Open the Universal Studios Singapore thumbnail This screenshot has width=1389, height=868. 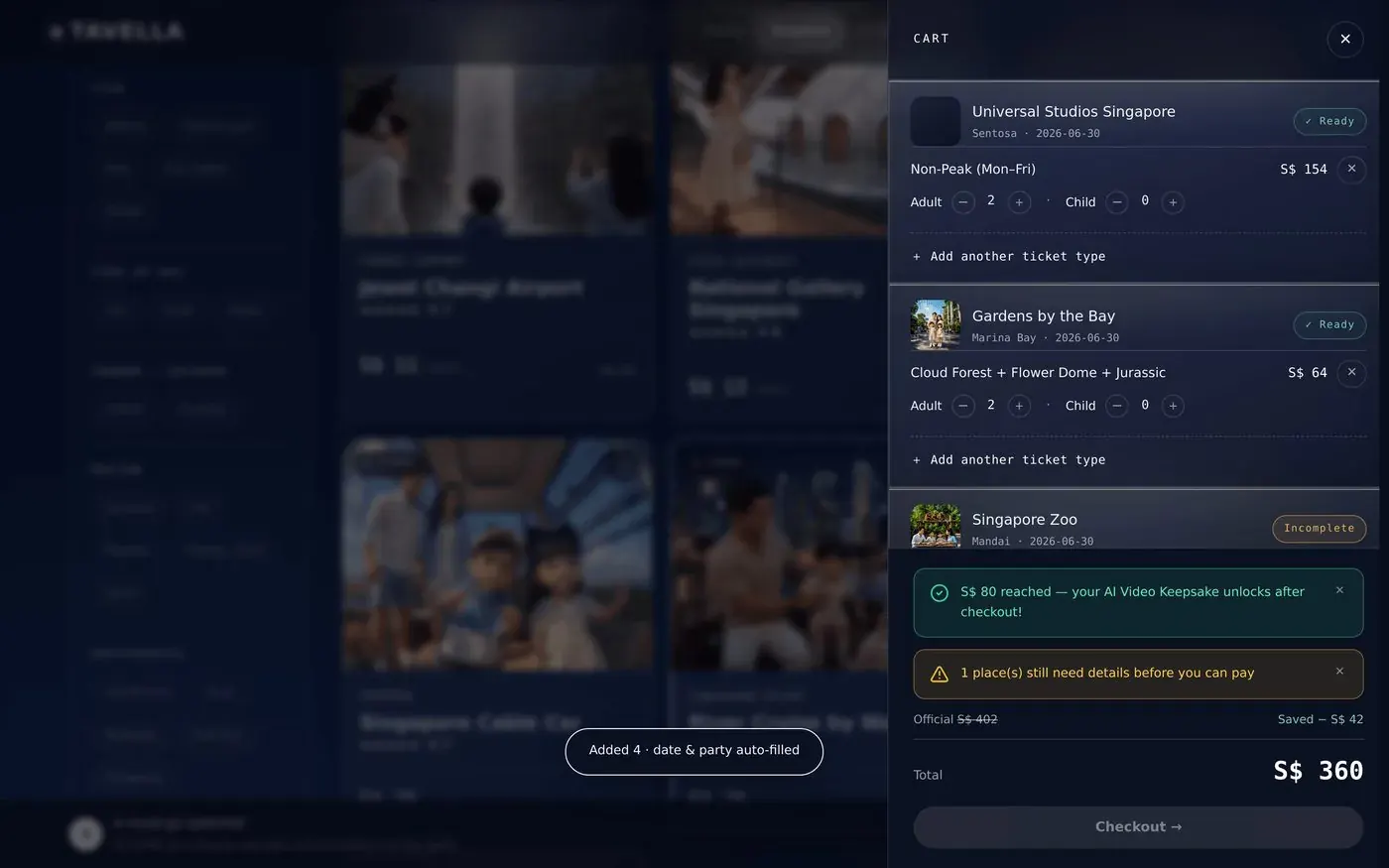(x=936, y=121)
